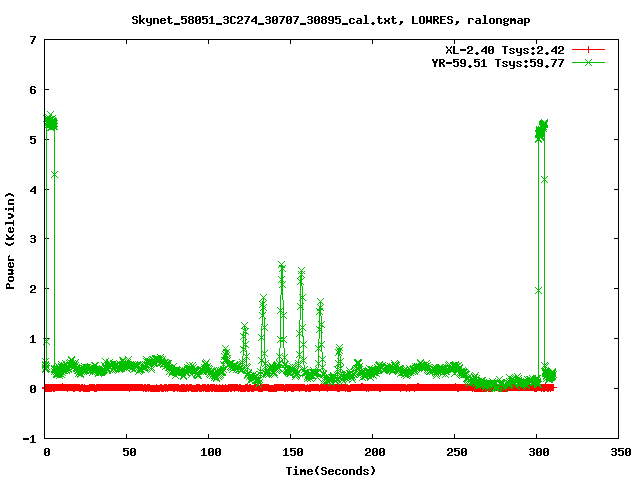Click the tallest green central peak near 145 seconds

(282, 265)
